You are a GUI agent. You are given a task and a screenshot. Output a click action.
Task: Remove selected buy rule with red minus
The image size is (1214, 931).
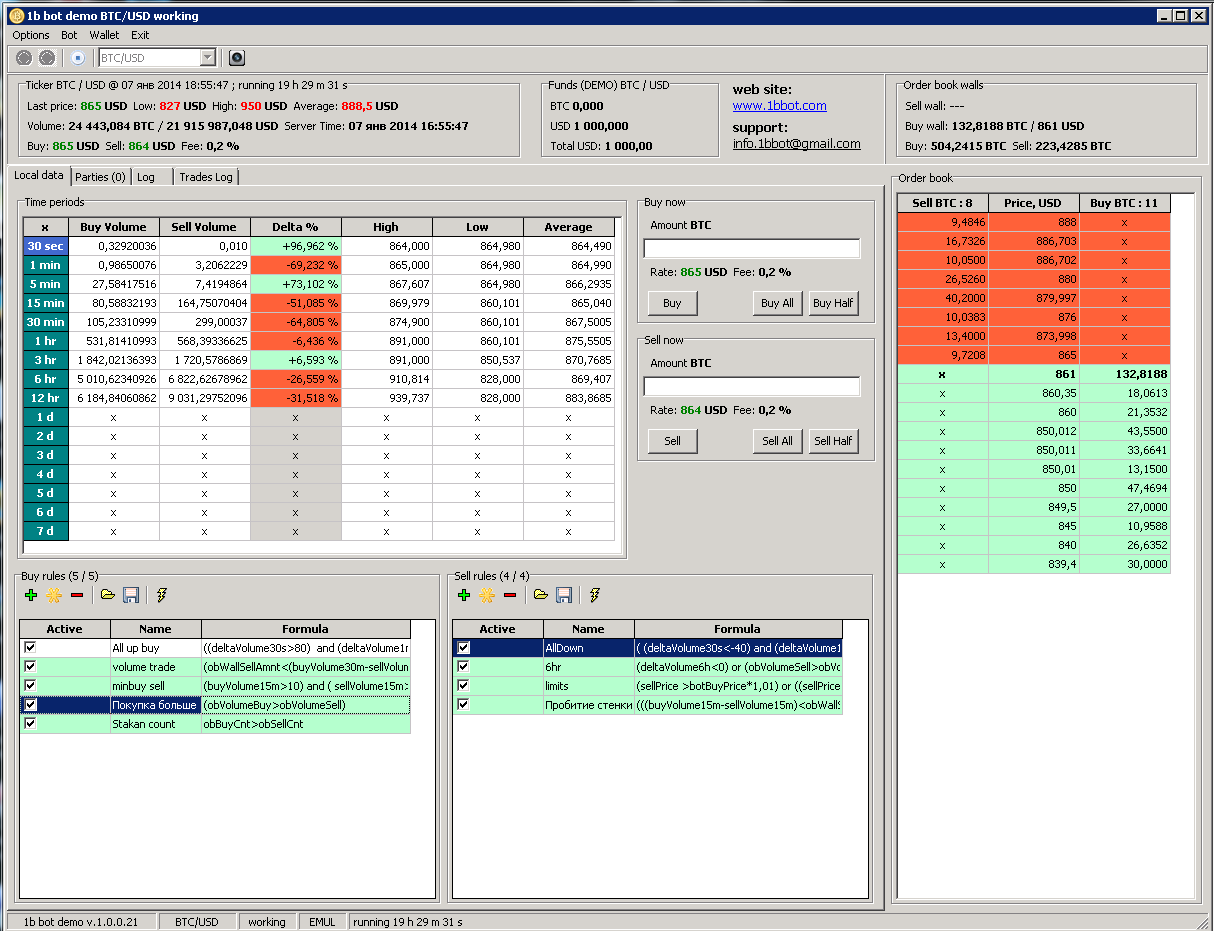coord(77,595)
